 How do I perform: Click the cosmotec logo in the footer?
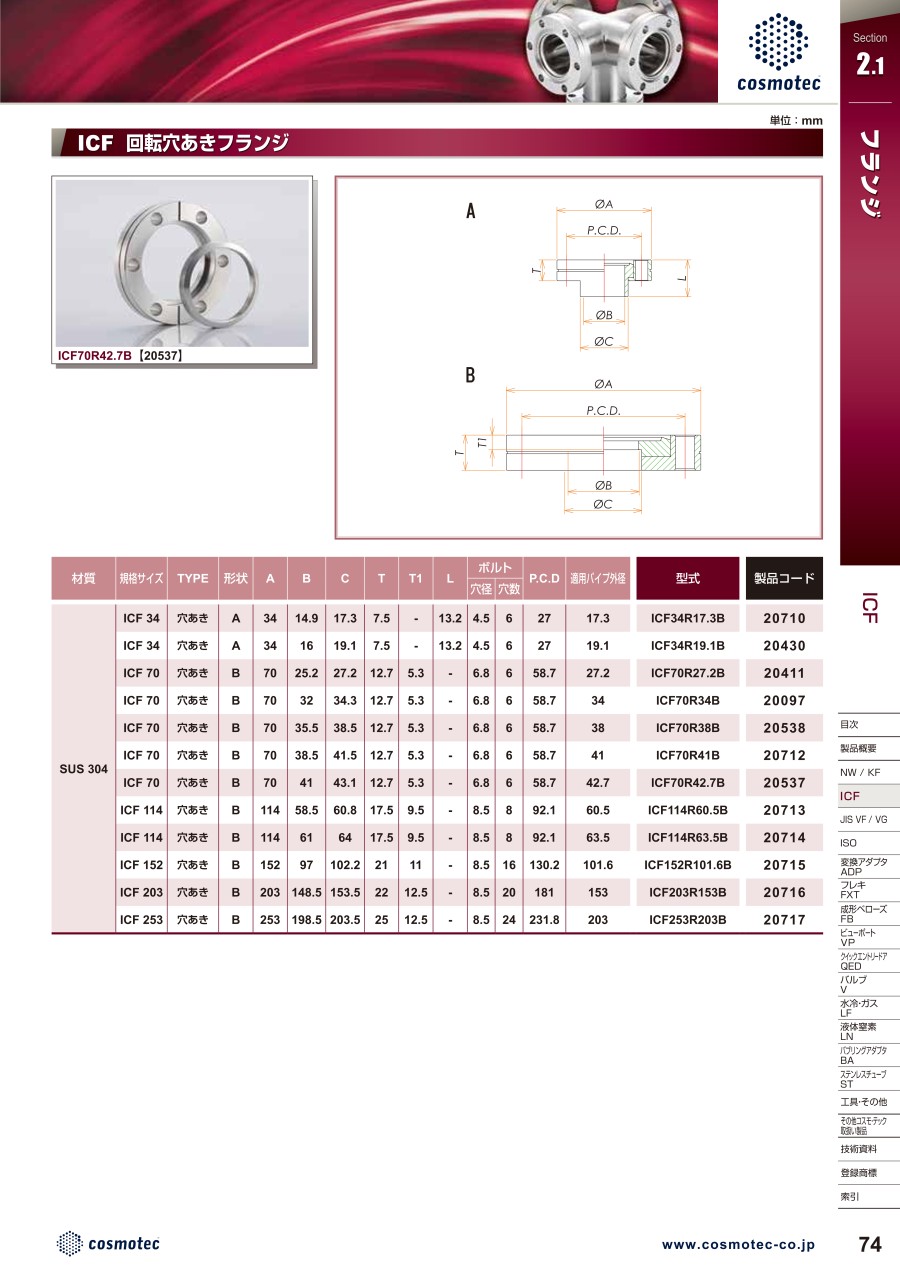point(108,1243)
